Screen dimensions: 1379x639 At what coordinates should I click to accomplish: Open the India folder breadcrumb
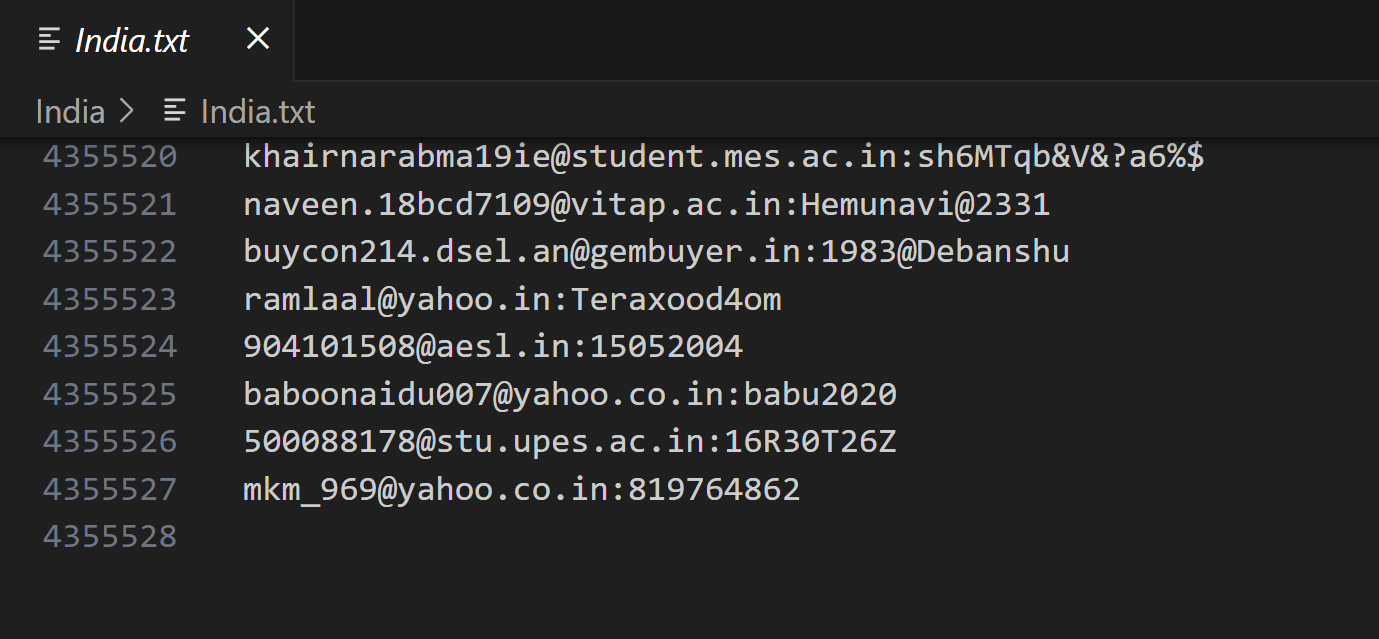pyautogui.click(x=70, y=111)
